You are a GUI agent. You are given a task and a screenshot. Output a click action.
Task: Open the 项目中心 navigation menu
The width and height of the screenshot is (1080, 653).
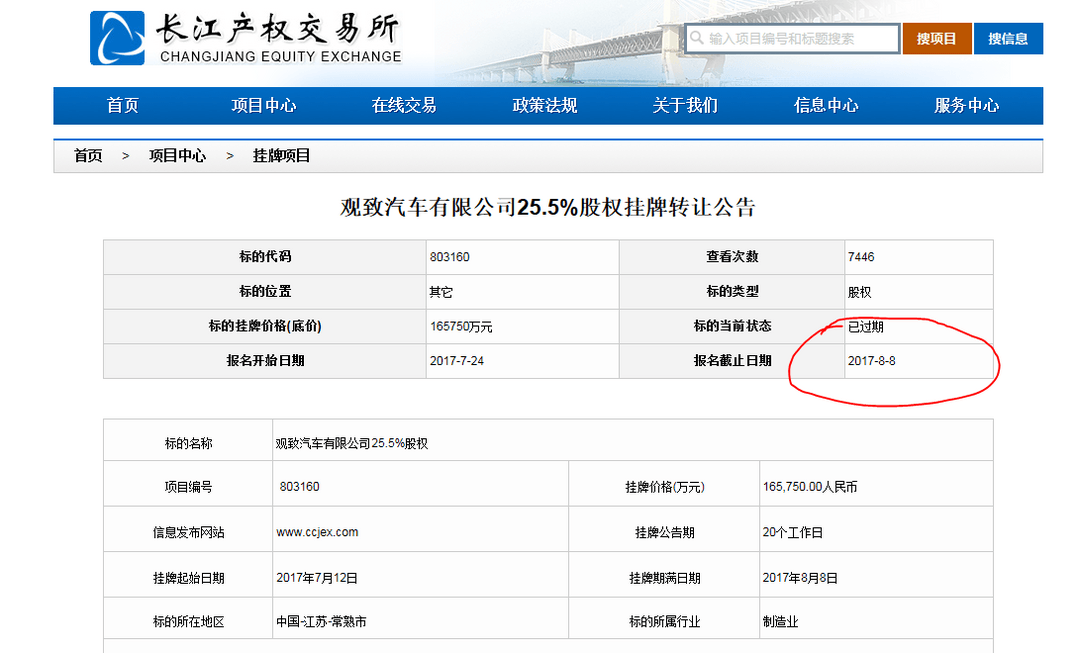click(263, 105)
